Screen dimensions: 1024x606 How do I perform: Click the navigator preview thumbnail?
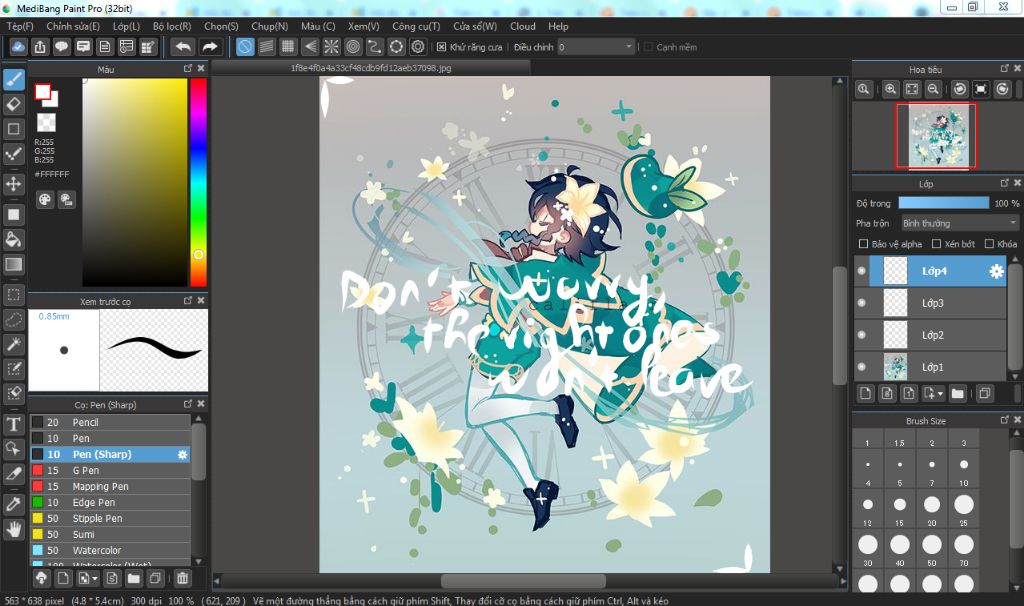coord(936,136)
